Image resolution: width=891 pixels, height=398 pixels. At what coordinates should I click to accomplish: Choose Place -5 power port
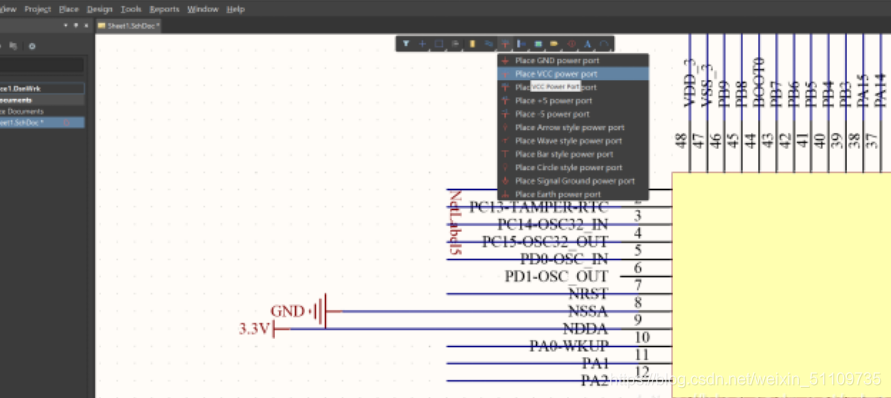pyautogui.click(x=573, y=114)
